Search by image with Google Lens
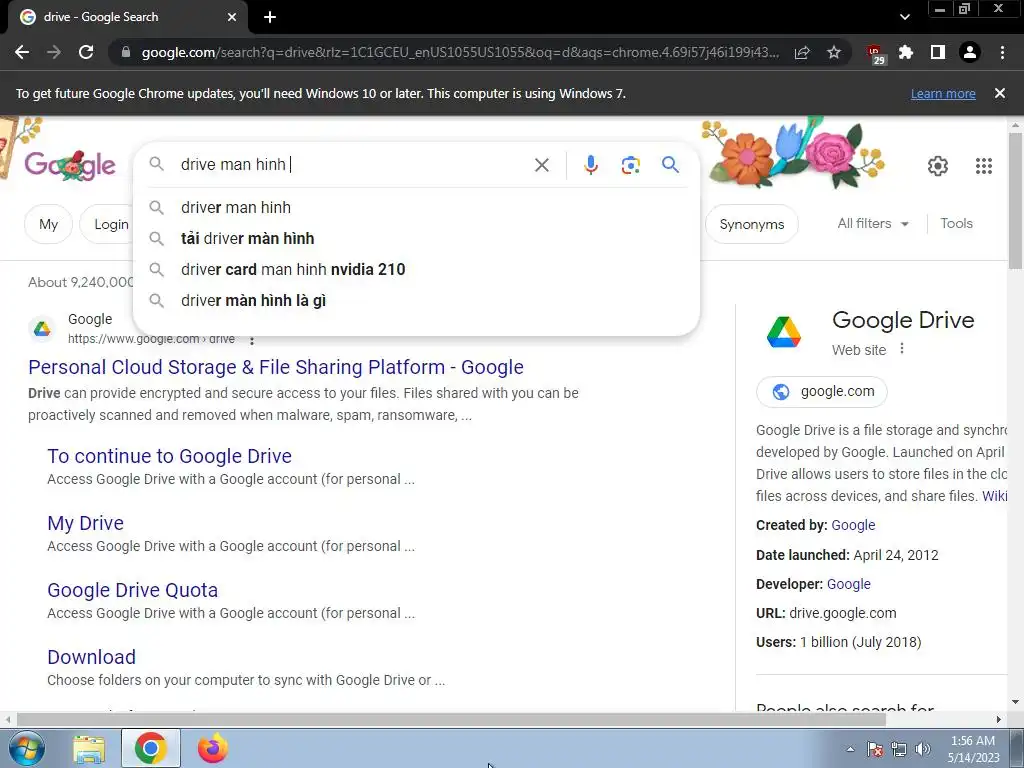This screenshot has width=1024, height=768. tap(630, 165)
